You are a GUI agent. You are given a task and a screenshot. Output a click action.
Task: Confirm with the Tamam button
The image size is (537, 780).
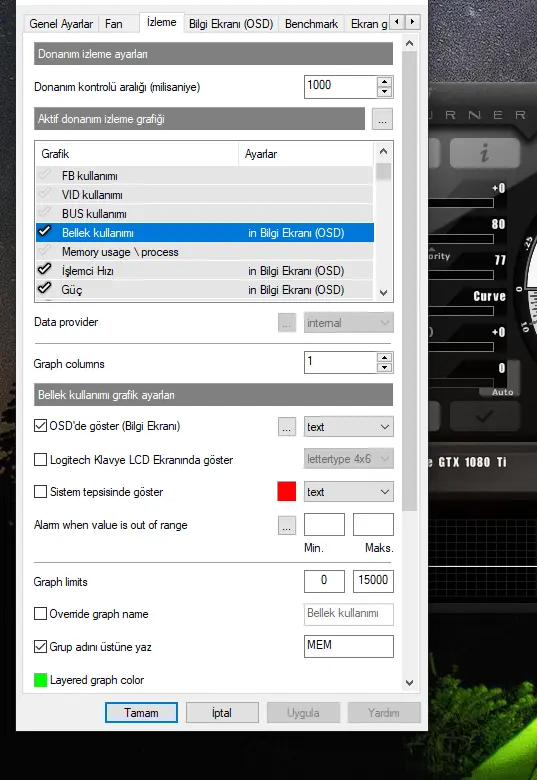[x=141, y=712]
